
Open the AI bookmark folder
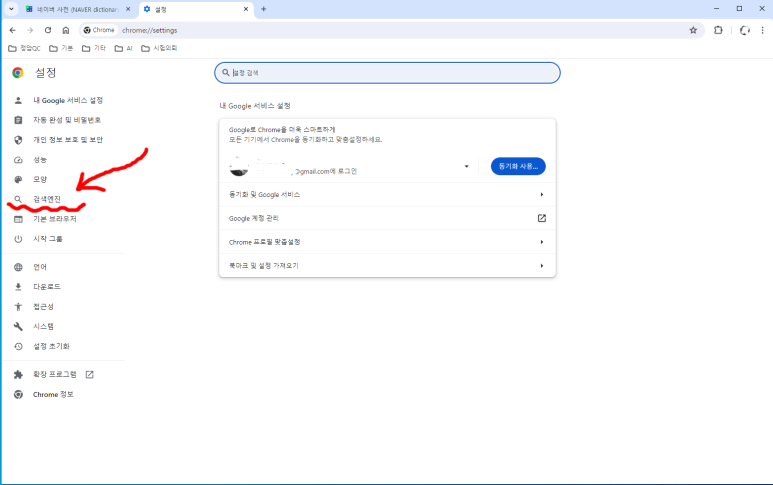[x=124, y=48]
